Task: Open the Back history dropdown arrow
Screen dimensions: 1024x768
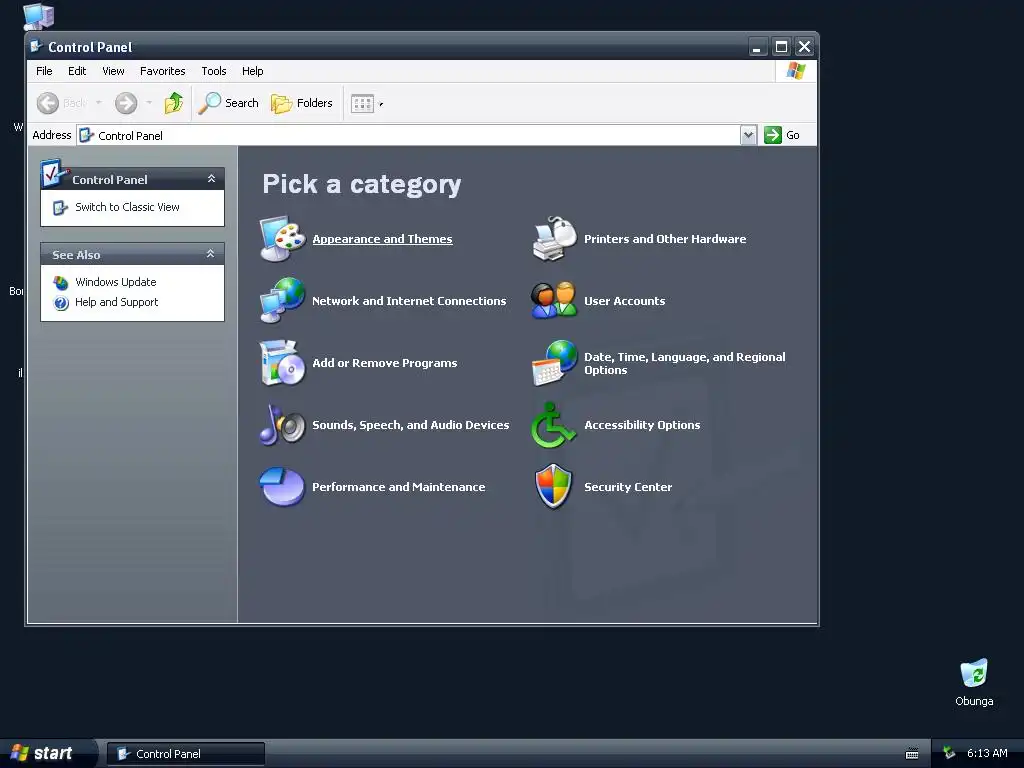Action: pos(99,103)
